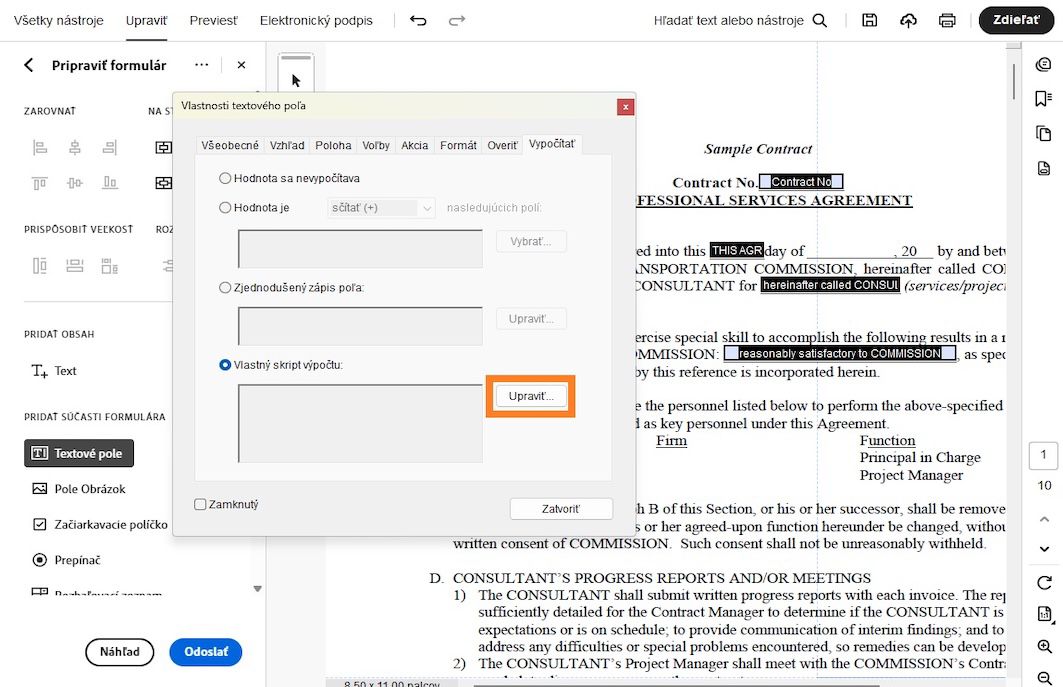Click the blue Odoslať button
Screen dimensions: 1063x687
206,652
